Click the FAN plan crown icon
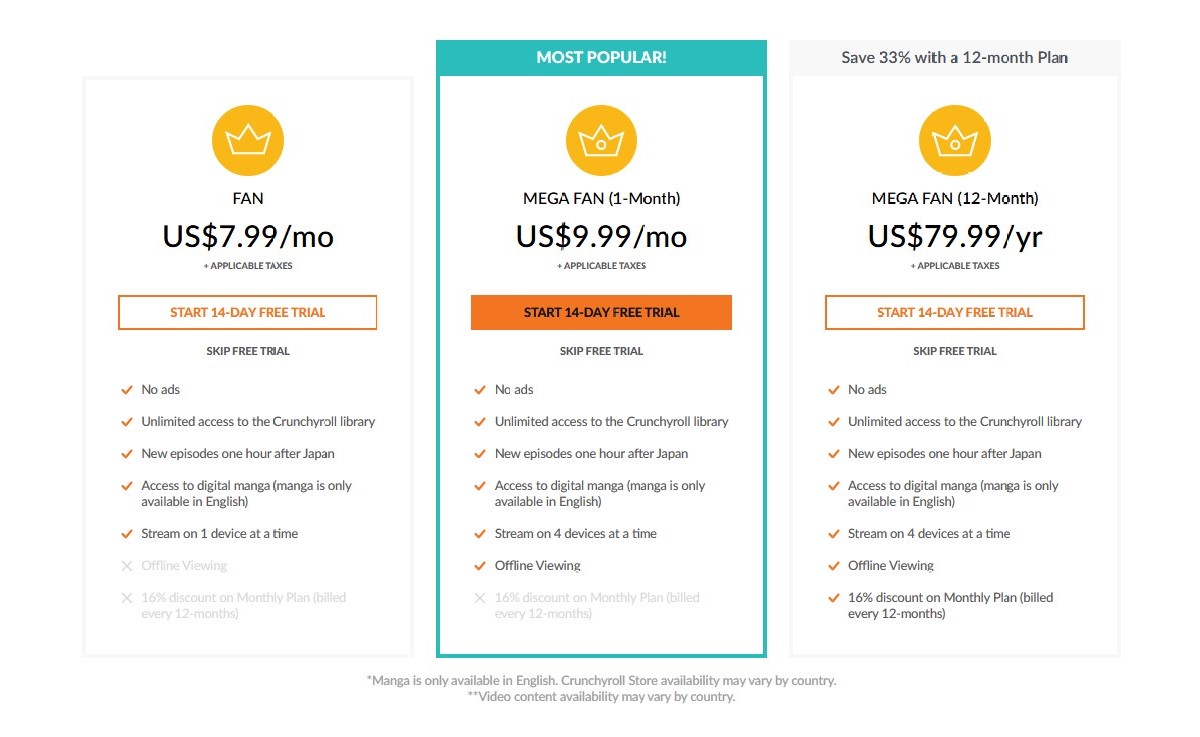Viewport: 1200px width, 737px height. [x=248, y=142]
